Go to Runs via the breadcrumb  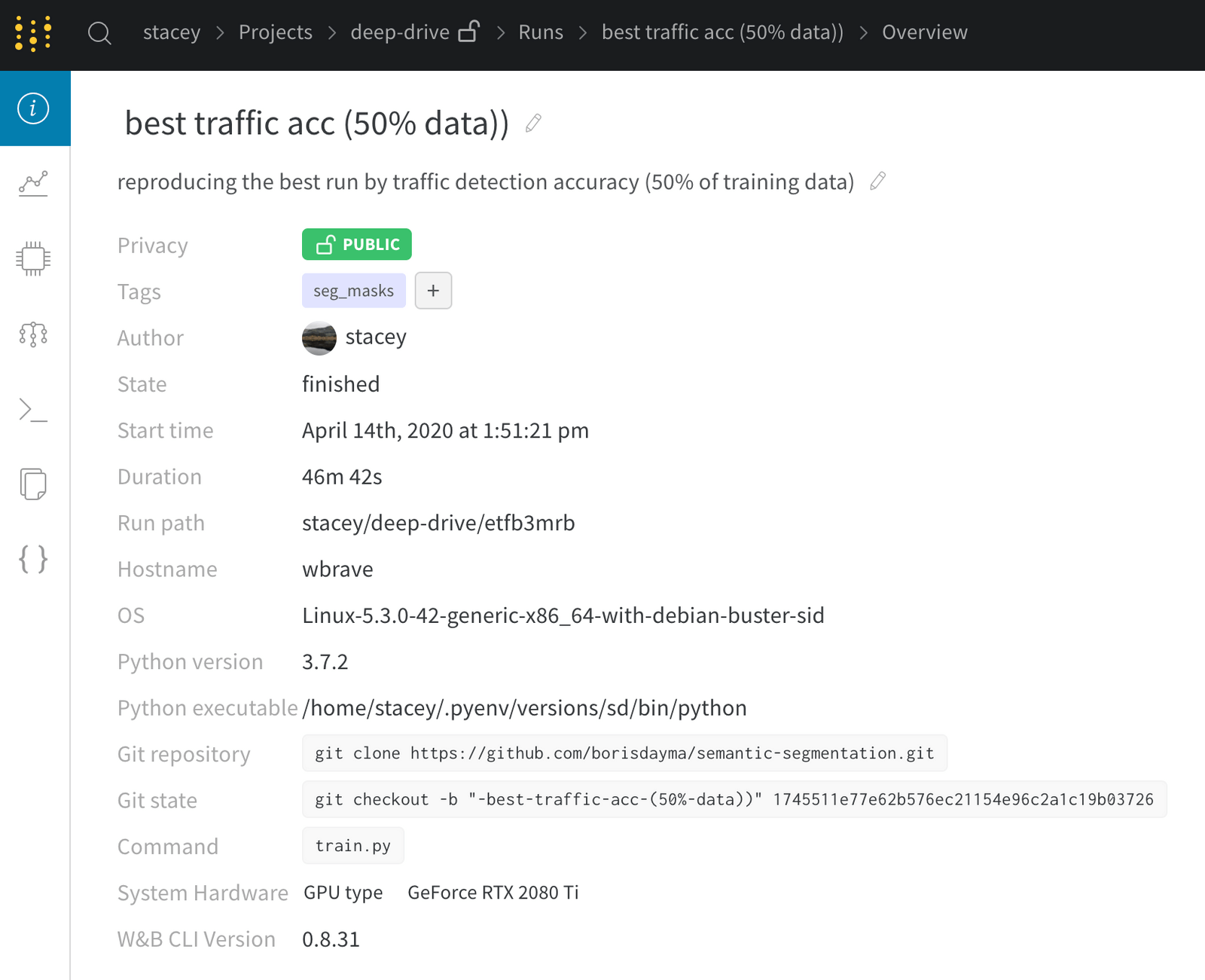[540, 32]
